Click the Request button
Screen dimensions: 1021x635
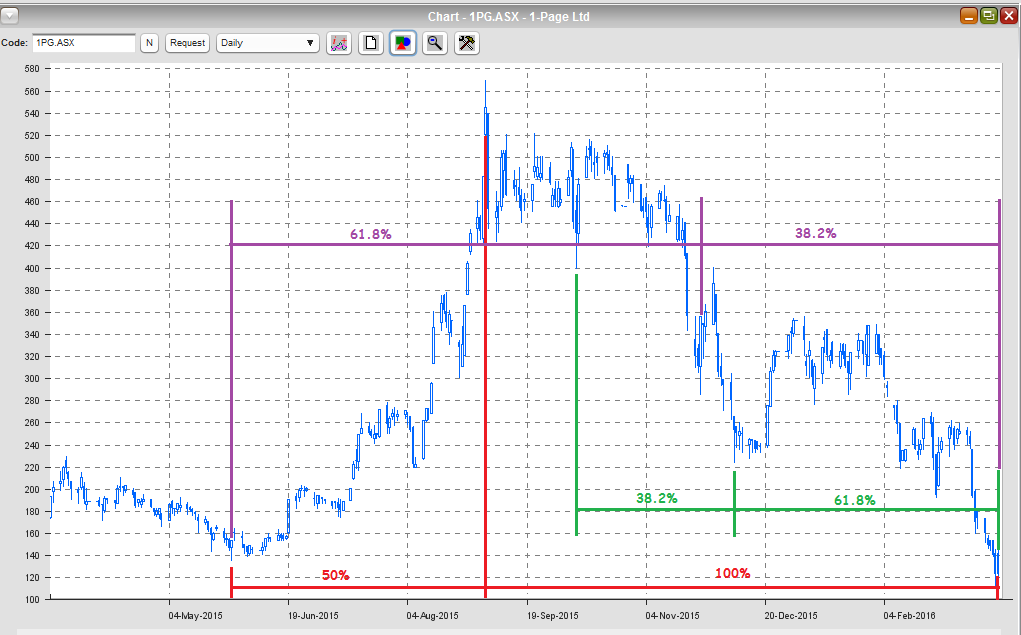click(187, 43)
